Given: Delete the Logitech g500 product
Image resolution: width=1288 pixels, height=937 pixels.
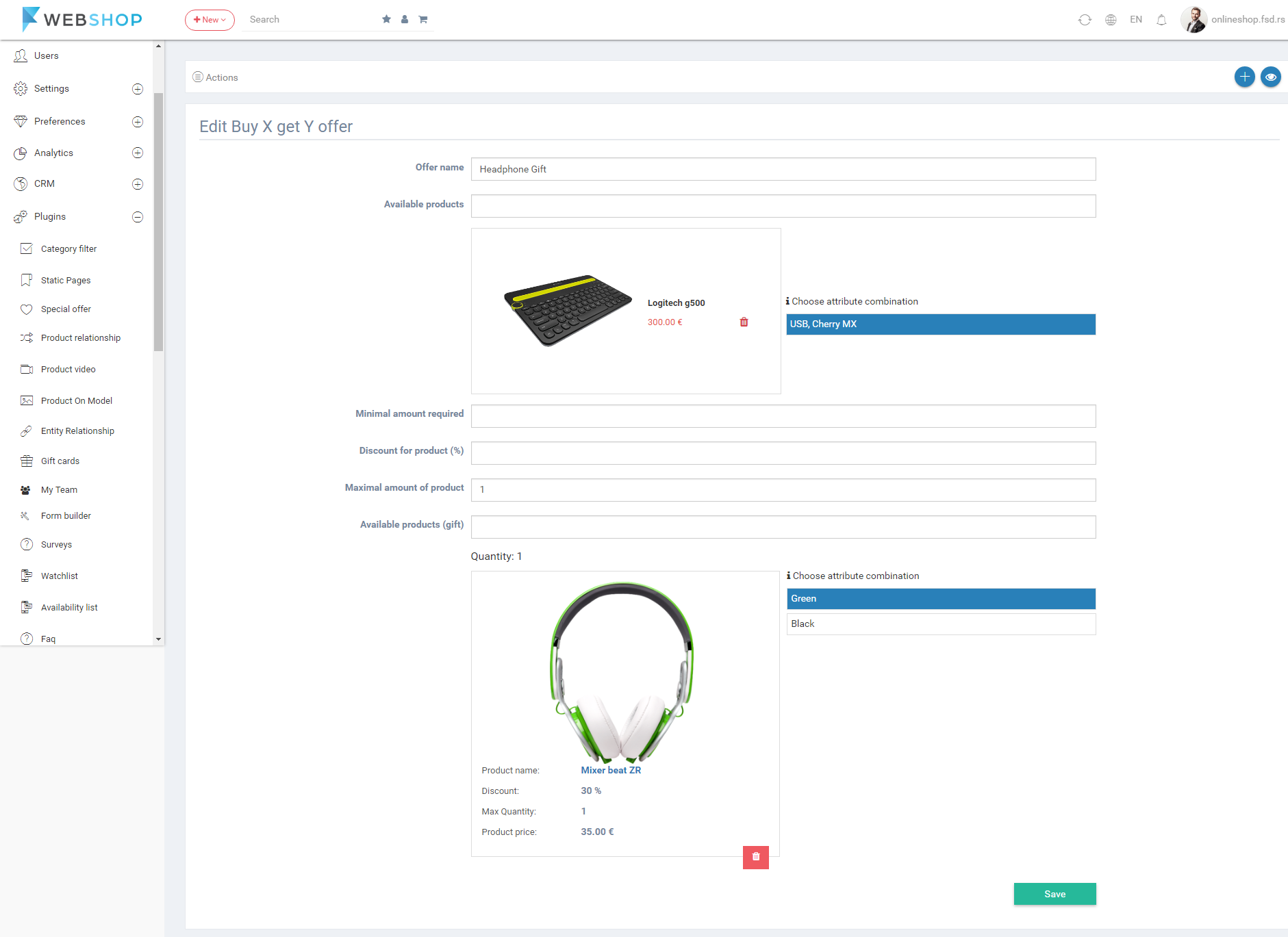Looking at the screenshot, I should 744,322.
